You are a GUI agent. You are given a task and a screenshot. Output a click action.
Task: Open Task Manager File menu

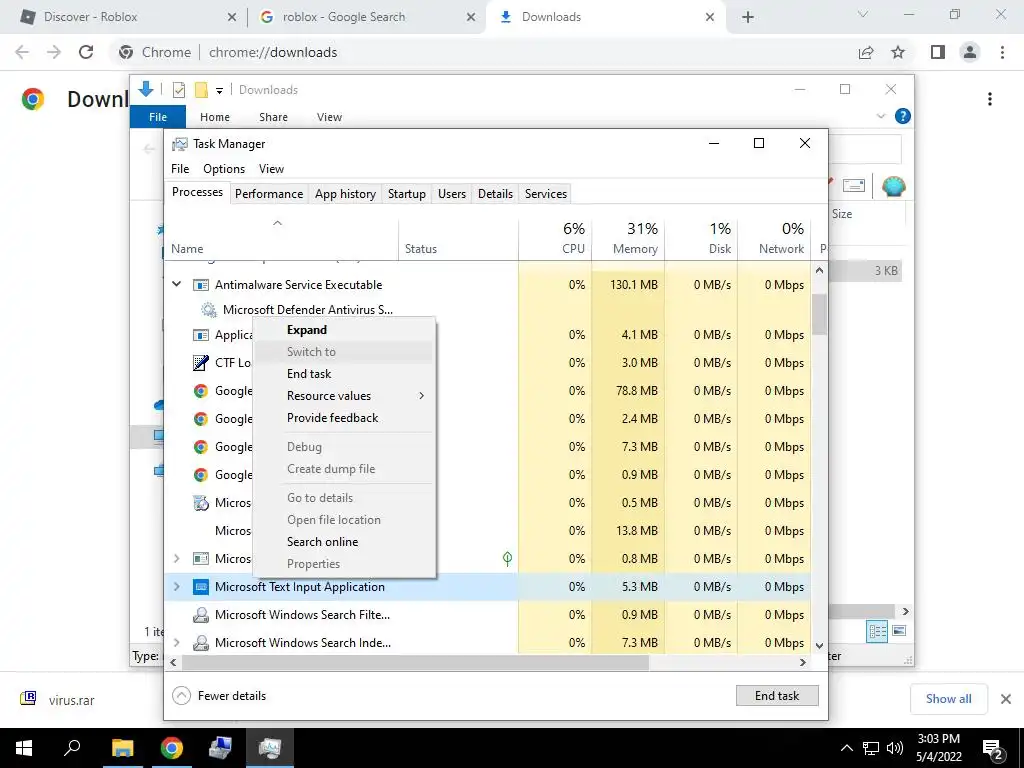[180, 168]
